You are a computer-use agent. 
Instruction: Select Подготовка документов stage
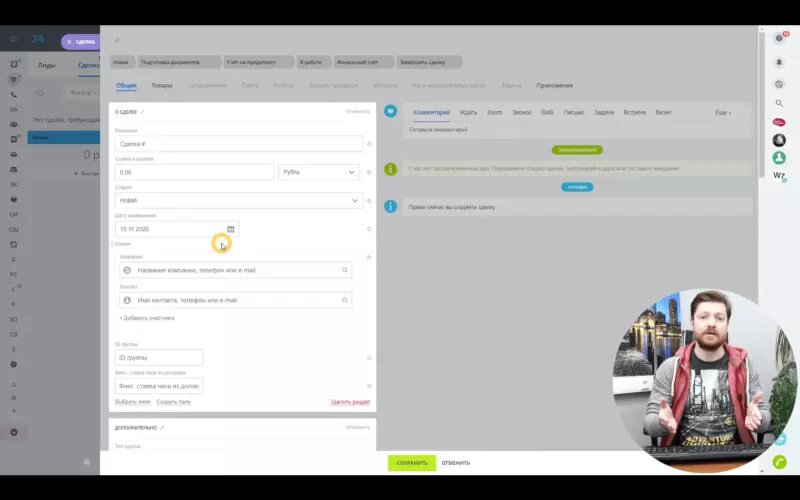(179, 62)
